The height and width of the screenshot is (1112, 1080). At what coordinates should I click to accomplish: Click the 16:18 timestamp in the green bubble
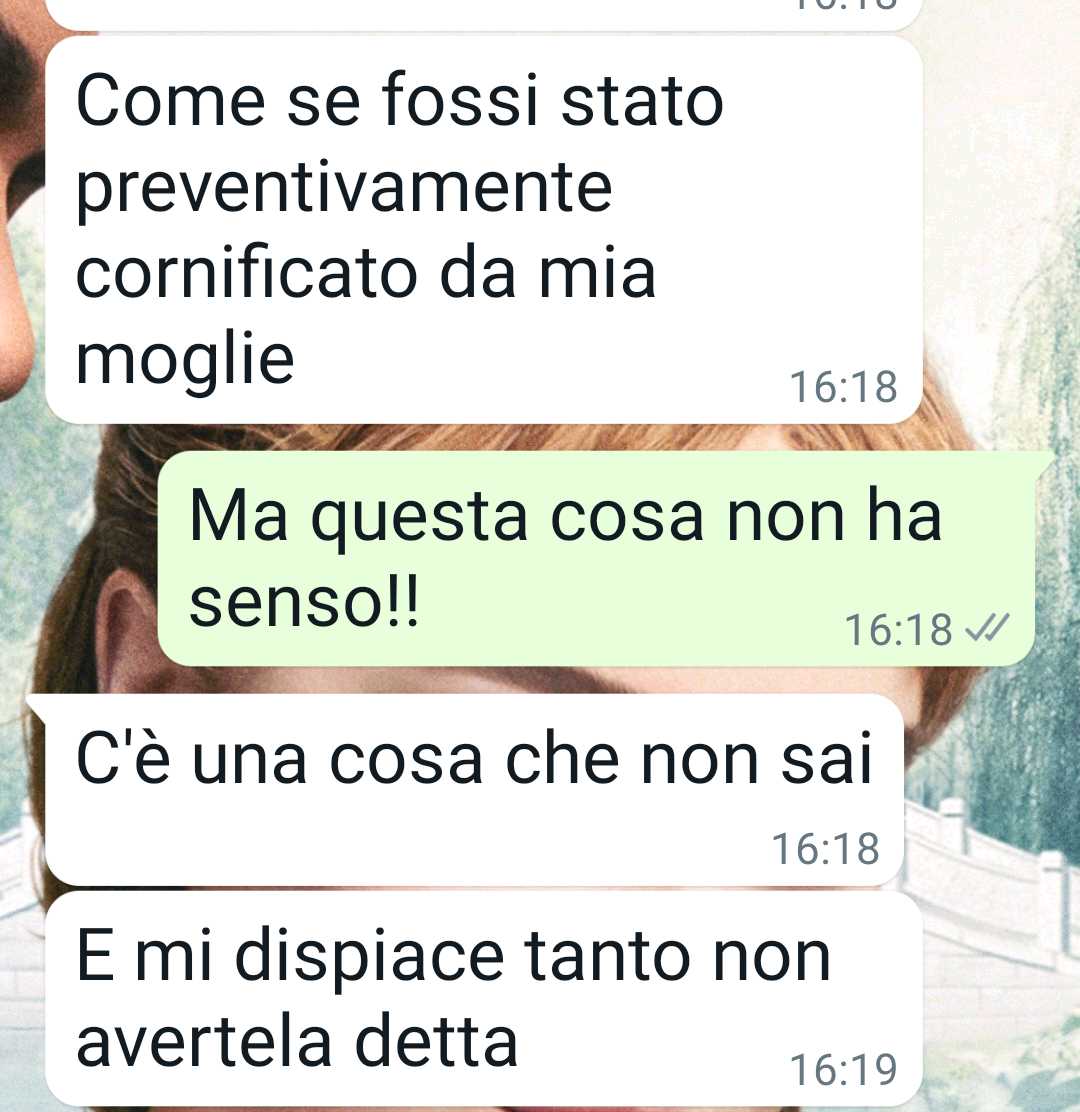point(898,630)
